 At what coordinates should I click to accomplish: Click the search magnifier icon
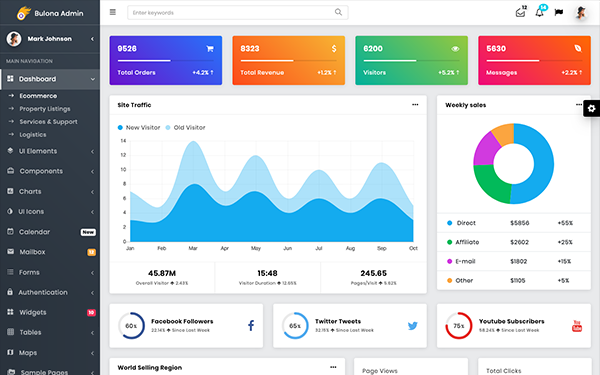tap(338, 12)
